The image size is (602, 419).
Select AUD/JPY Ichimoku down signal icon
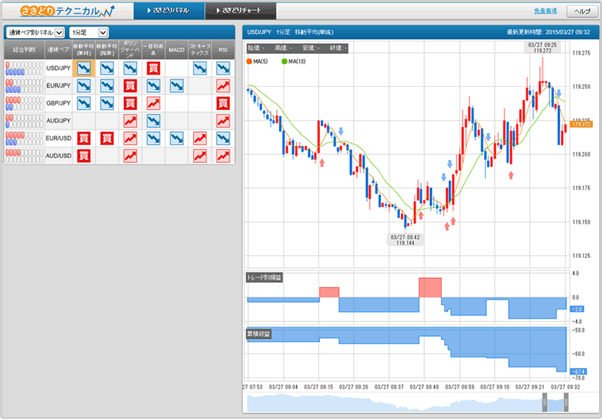(x=153, y=121)
